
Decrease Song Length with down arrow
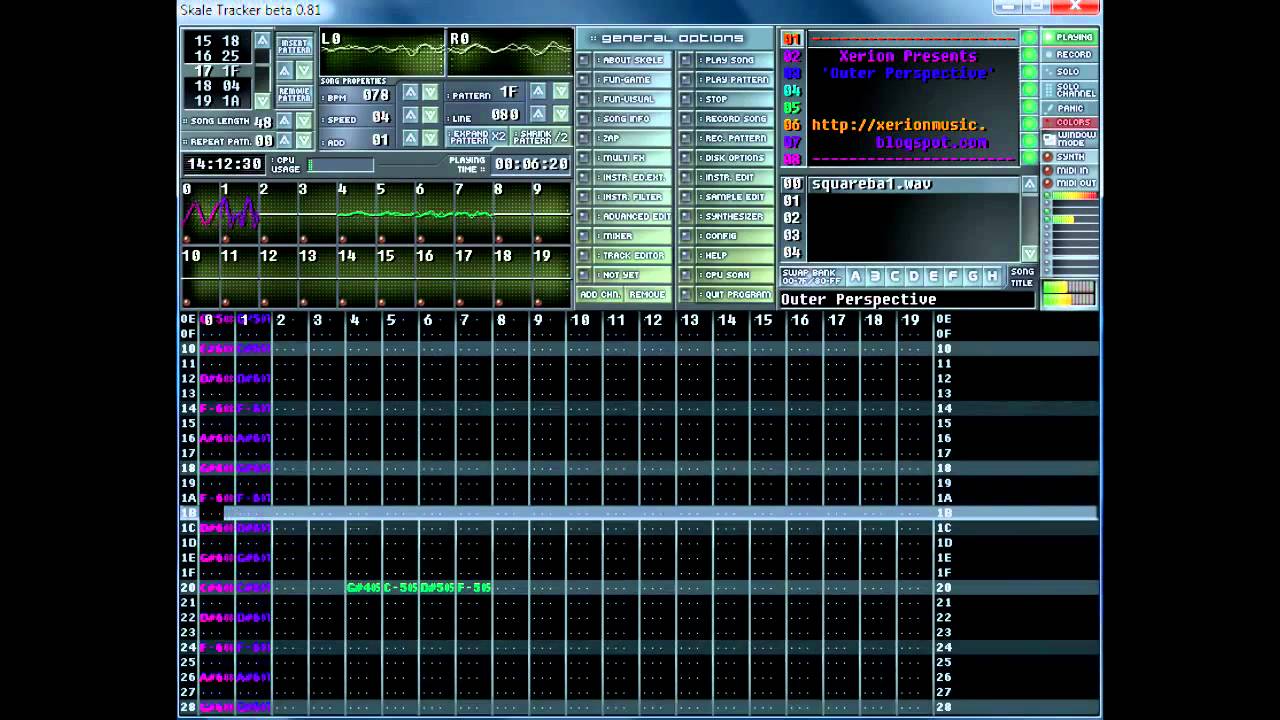tap(304, 121)
